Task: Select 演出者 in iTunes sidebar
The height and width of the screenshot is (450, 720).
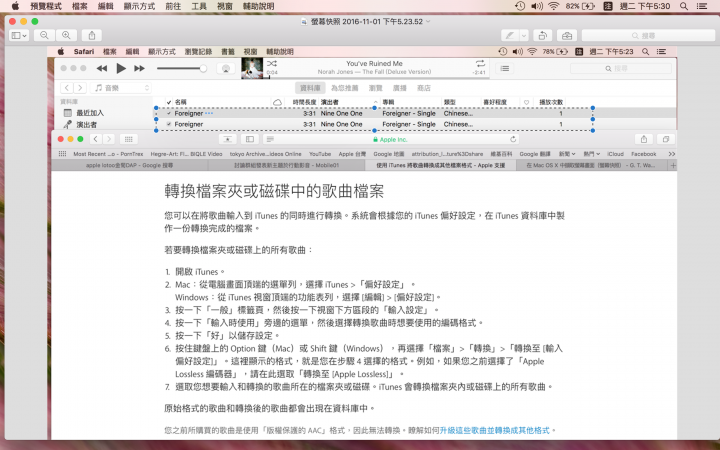Action: pos(86,124)
